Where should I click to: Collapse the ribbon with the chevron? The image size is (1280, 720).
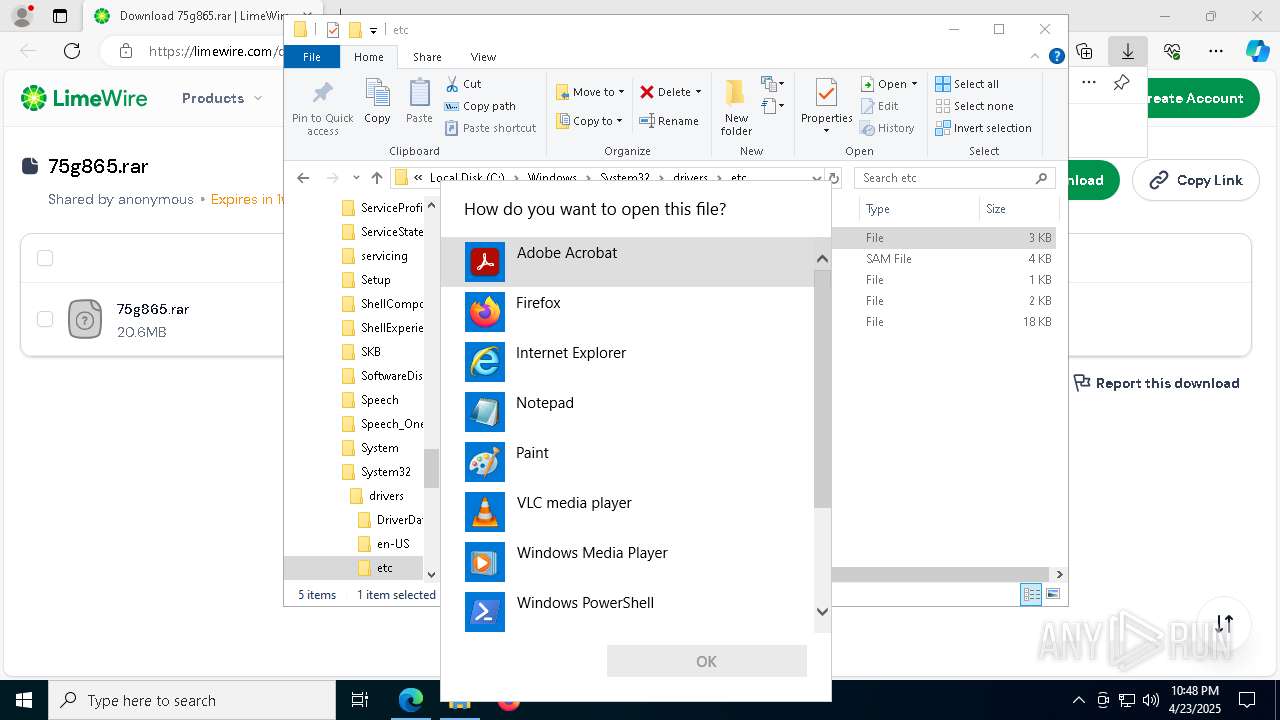pyautogui.click(x=1037, y=57)
